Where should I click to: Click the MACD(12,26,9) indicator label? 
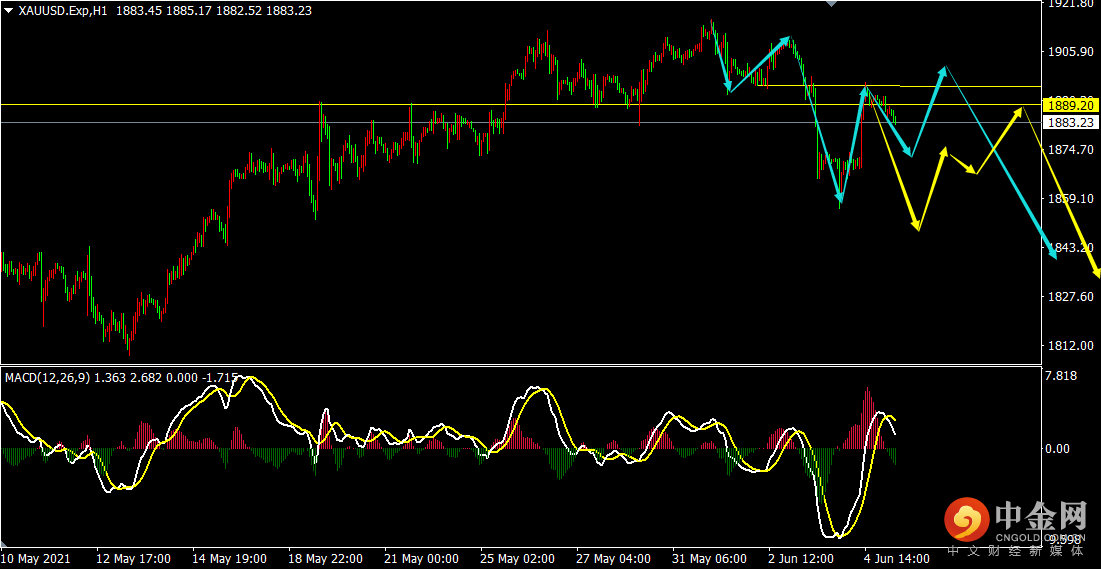pos(47,378)
